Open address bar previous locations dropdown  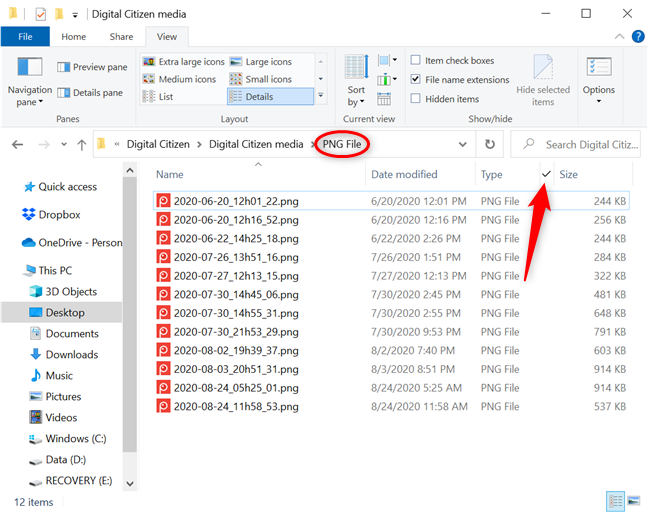(x=462, y=144)
